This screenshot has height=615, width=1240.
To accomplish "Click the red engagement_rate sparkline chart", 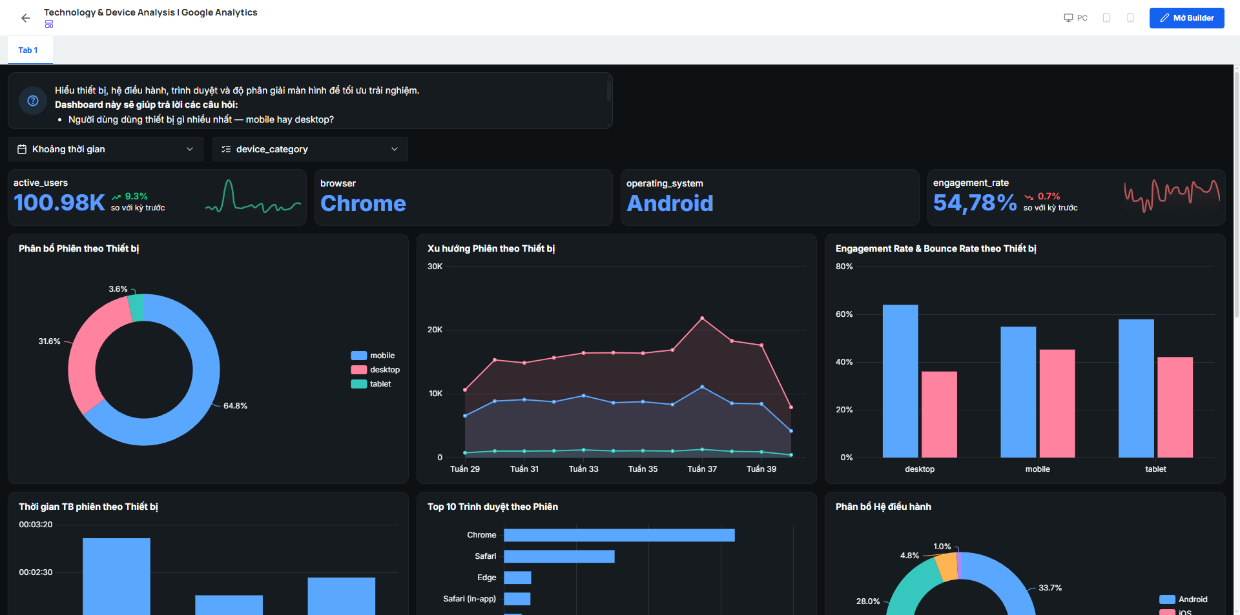I will [x=1172, y=196].
